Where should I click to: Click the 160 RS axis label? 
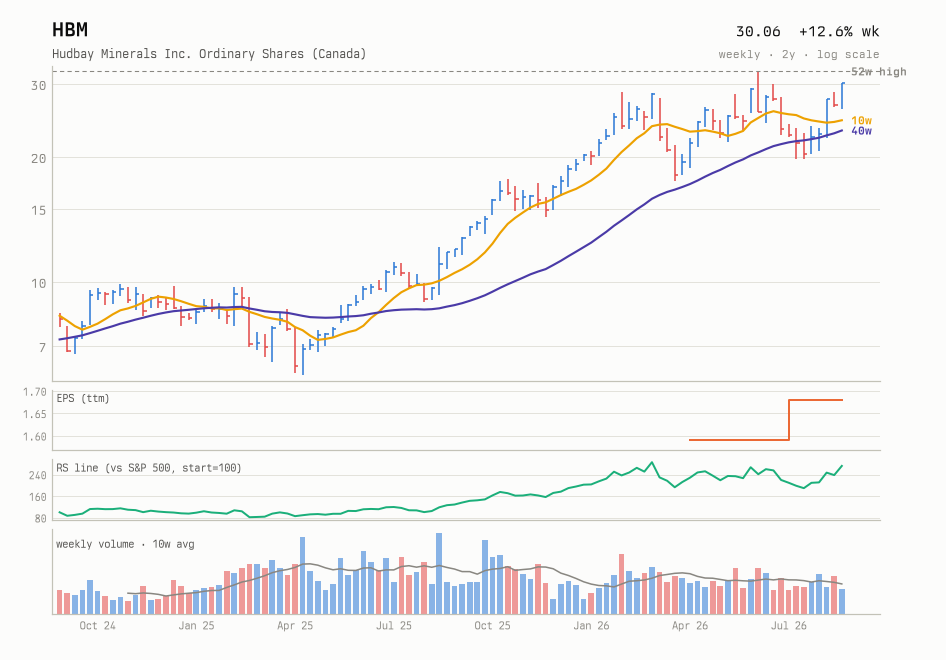point(37,498)
